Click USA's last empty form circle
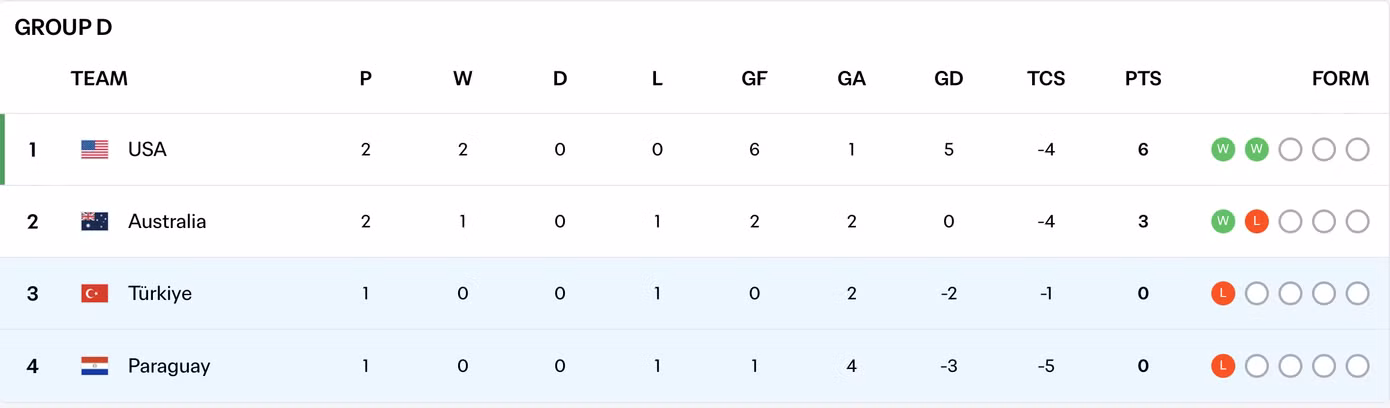The height and width of the screenshot is (408, 1390). click(x=1357, y=149)
